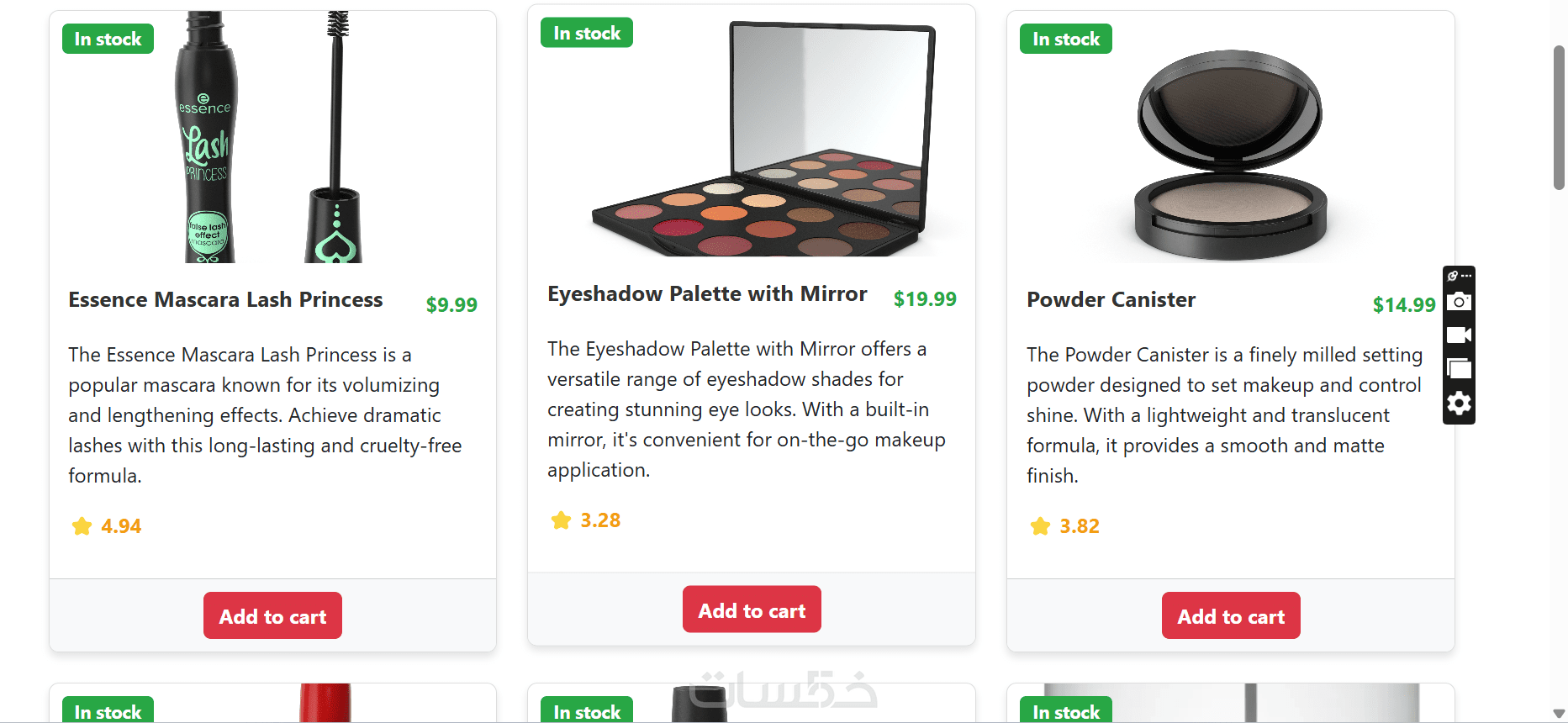This screenshot has width=1568, height=723.
Task: Click the camera screenshot icon
Action: click(1459, 302)
